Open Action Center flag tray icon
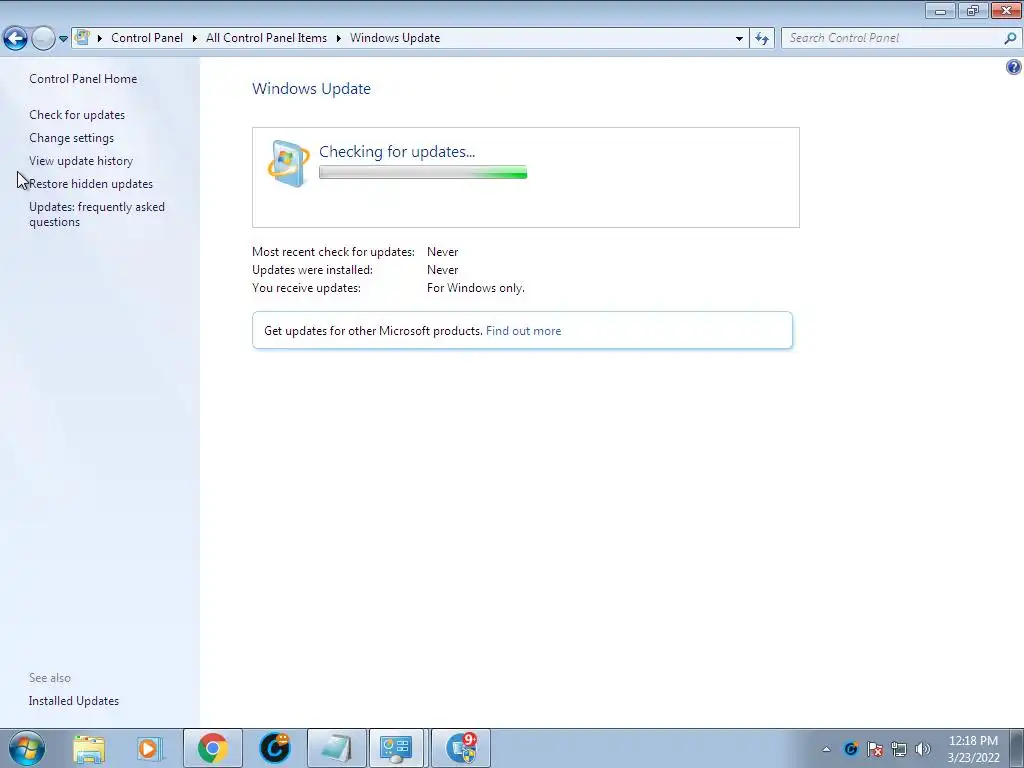This screenshot has height=768, width=1024. (x=874, y=749)
